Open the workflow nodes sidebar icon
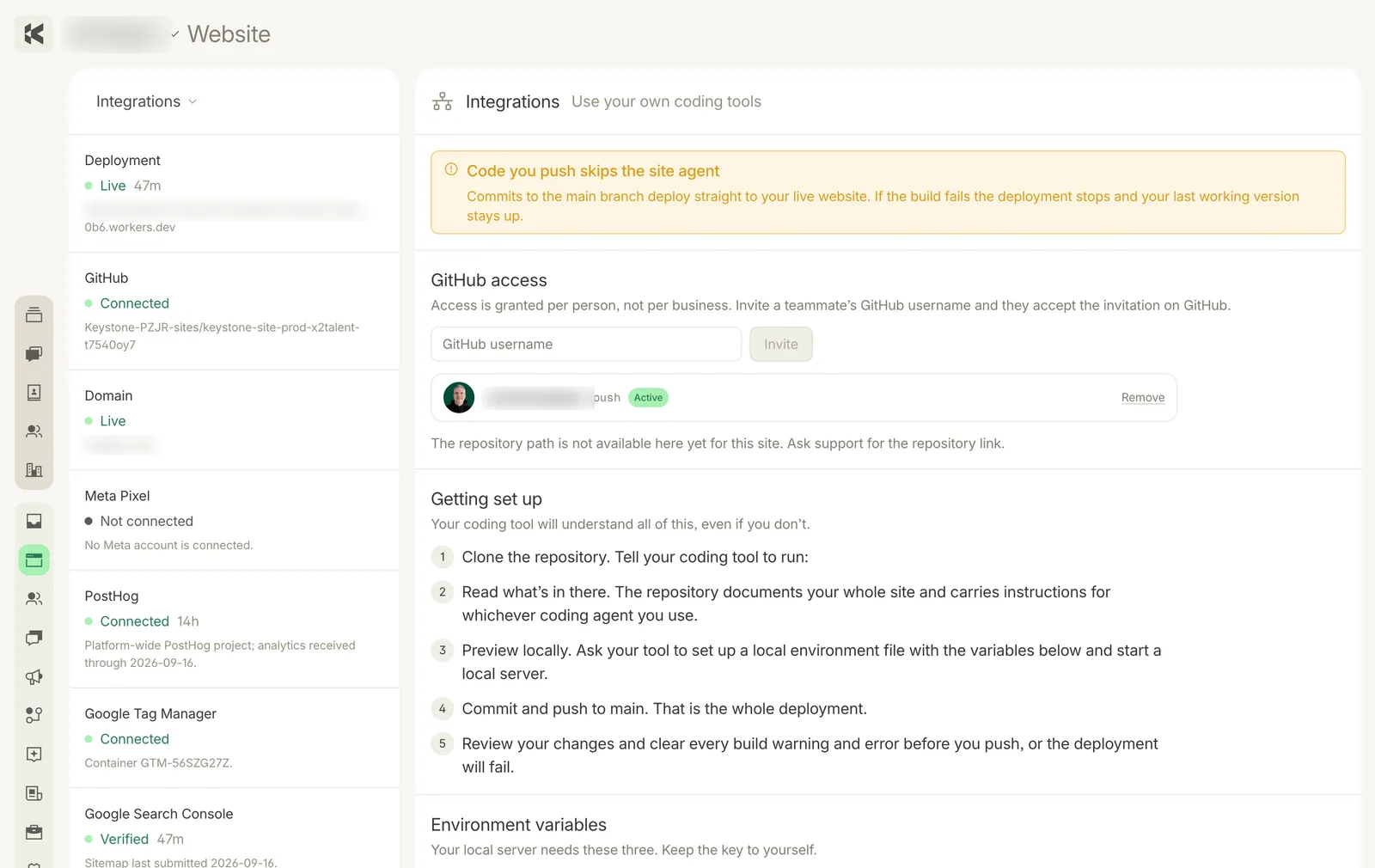 [x=34, y=715]
